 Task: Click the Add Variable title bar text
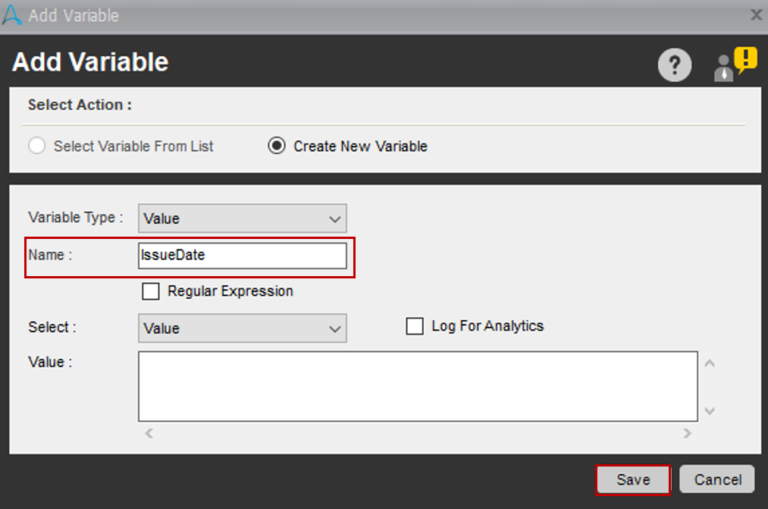[74, 15]
